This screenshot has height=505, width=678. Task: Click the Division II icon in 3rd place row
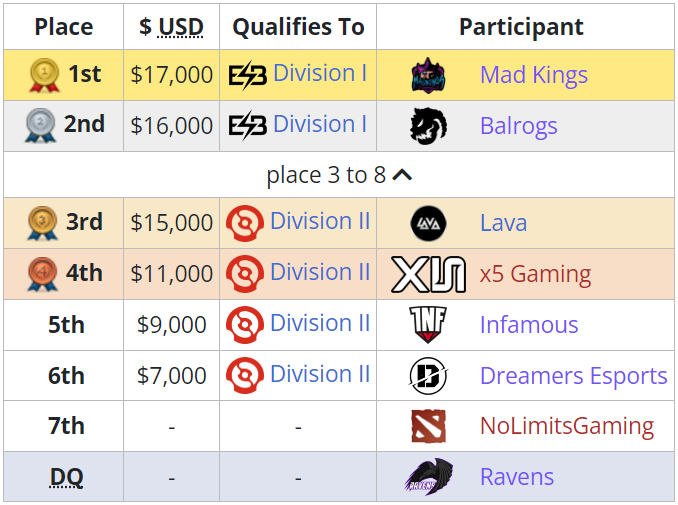245,222
